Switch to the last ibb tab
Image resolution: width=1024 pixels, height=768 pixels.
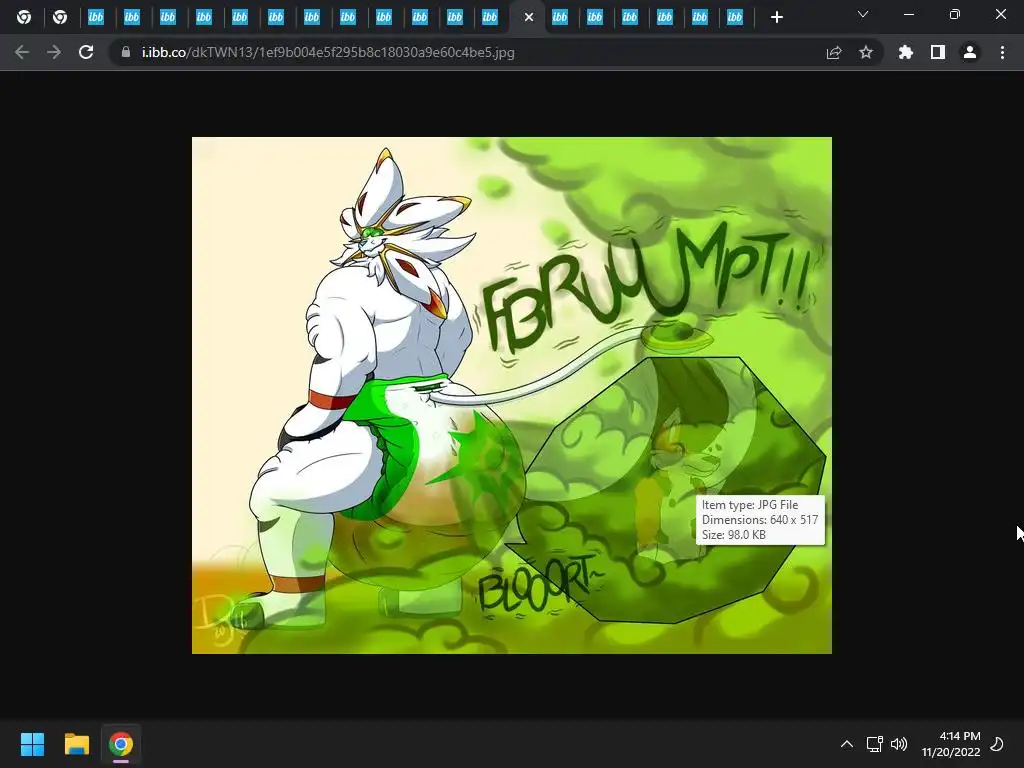[x=735, y=17]
